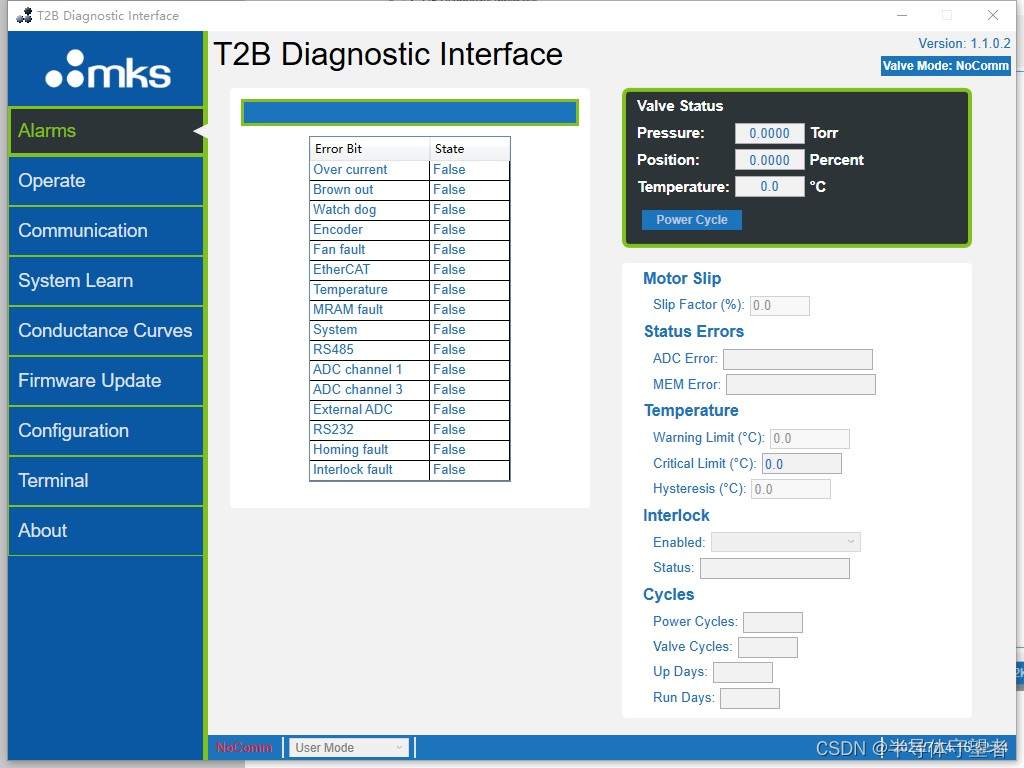
Task: Open the Firmware Update page
Action: 106,381
